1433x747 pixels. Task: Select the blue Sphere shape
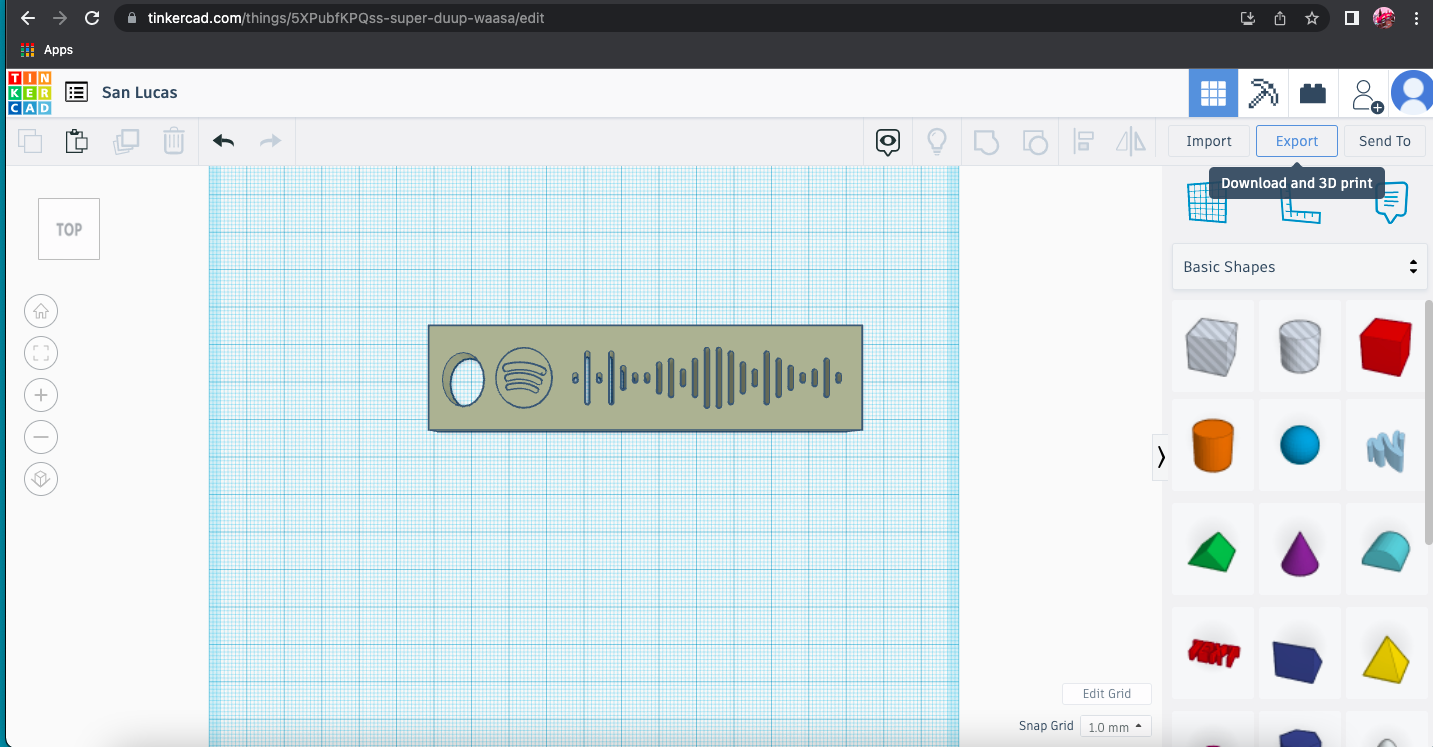click(1300, 446)
